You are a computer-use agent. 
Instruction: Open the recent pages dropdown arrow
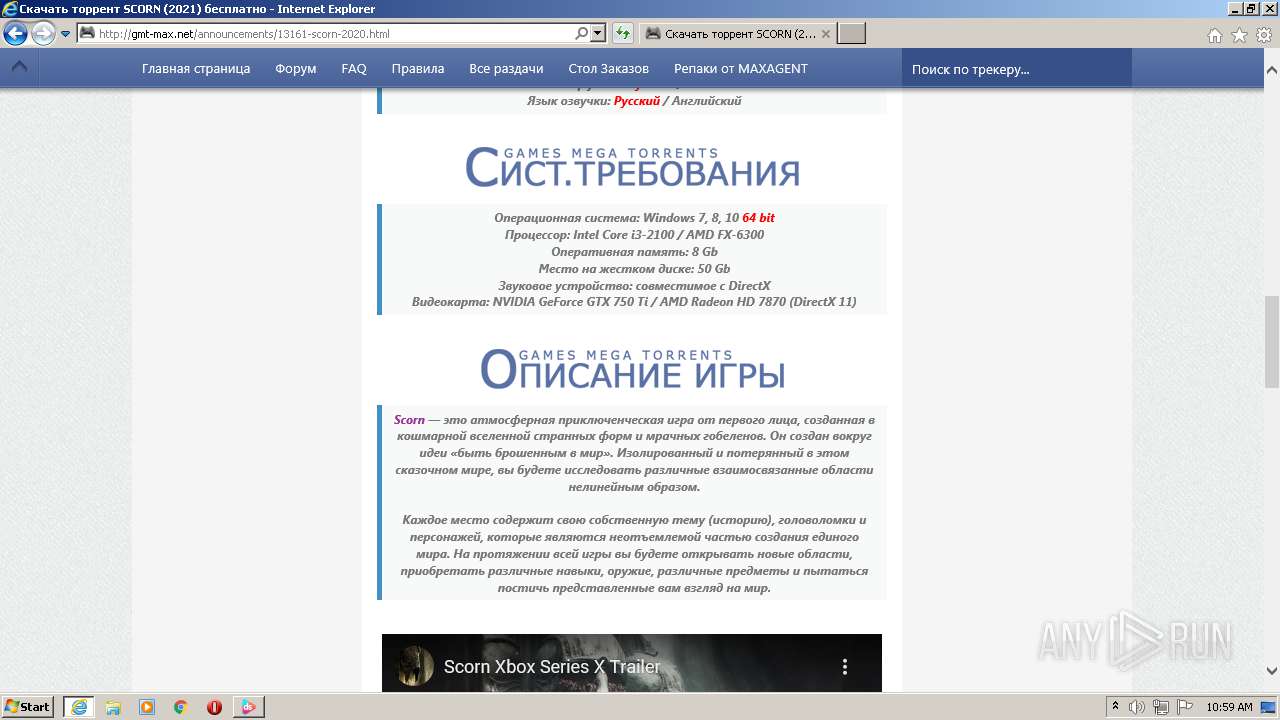[x=66, y=34]
